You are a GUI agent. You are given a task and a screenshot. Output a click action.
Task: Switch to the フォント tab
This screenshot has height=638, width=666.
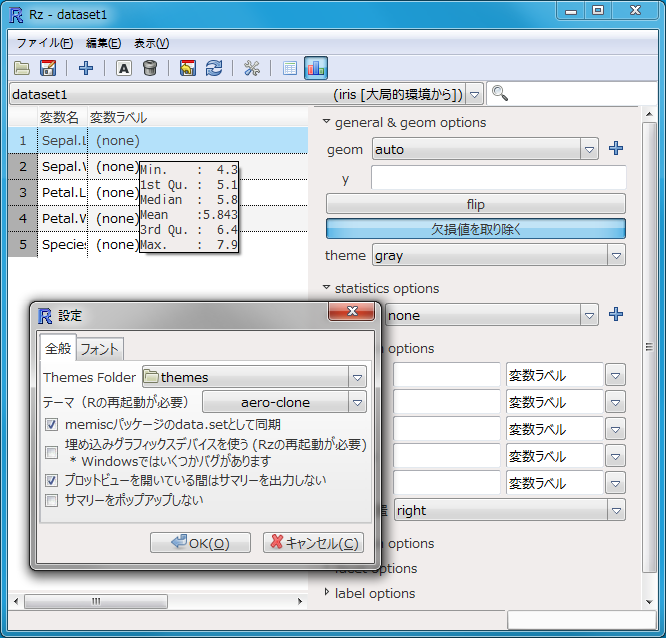pyautogui.click(x=100, y=350)
